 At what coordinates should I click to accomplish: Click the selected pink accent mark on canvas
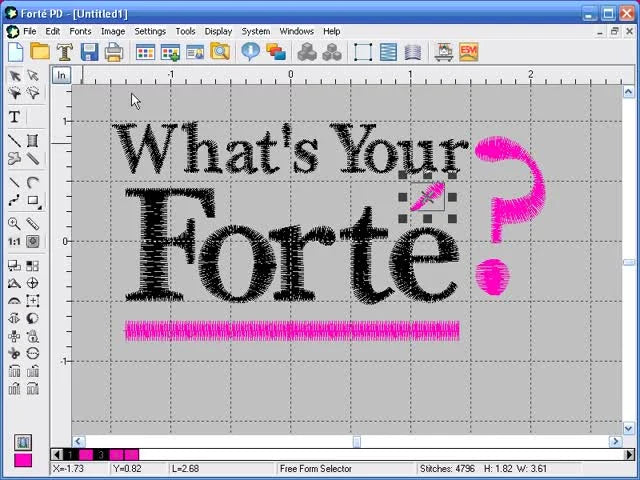click(x=427, y=197)
